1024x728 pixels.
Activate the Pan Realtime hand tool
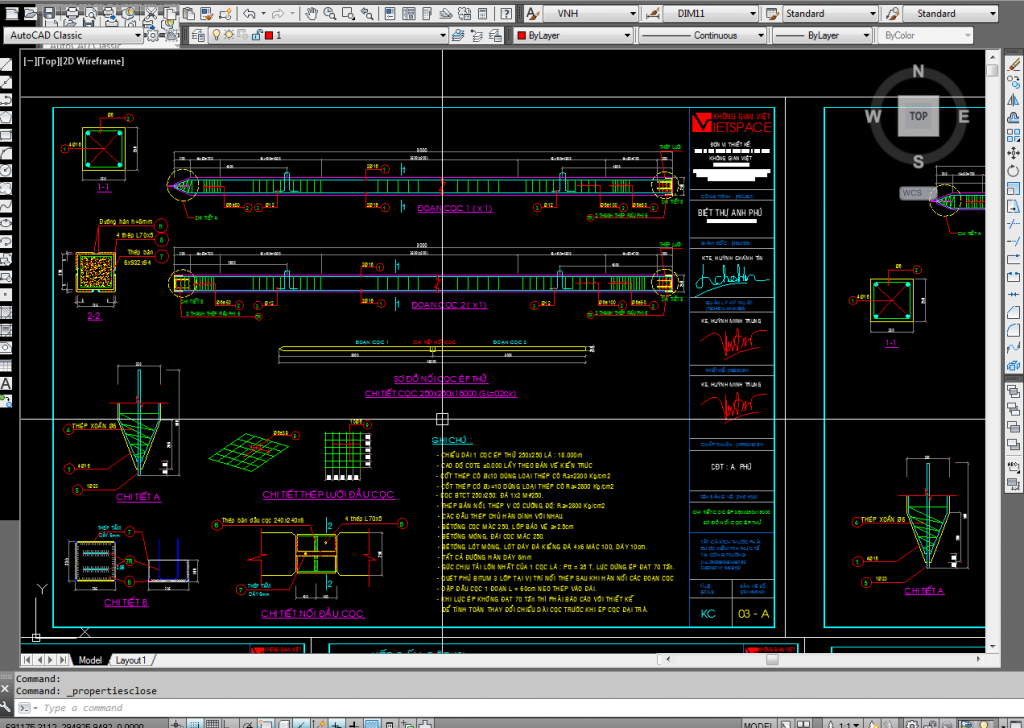coord(311,13)
